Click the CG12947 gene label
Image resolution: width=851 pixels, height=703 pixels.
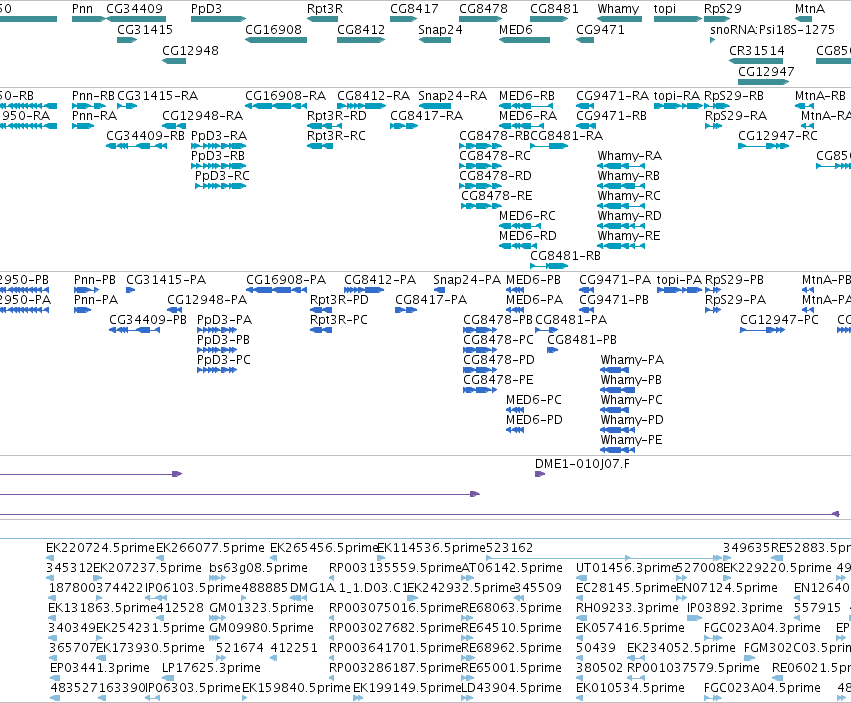(x=766, y=71)
